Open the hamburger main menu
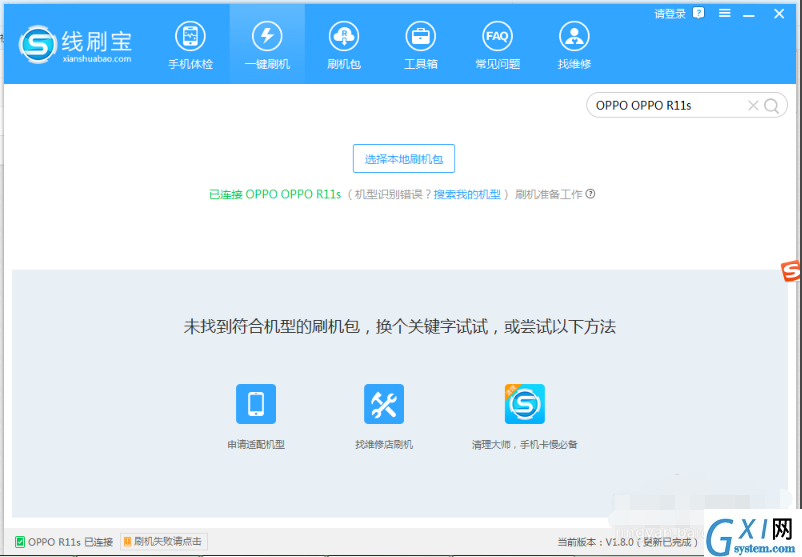Screen dimensions: 802x557 [x=724, y=13]
